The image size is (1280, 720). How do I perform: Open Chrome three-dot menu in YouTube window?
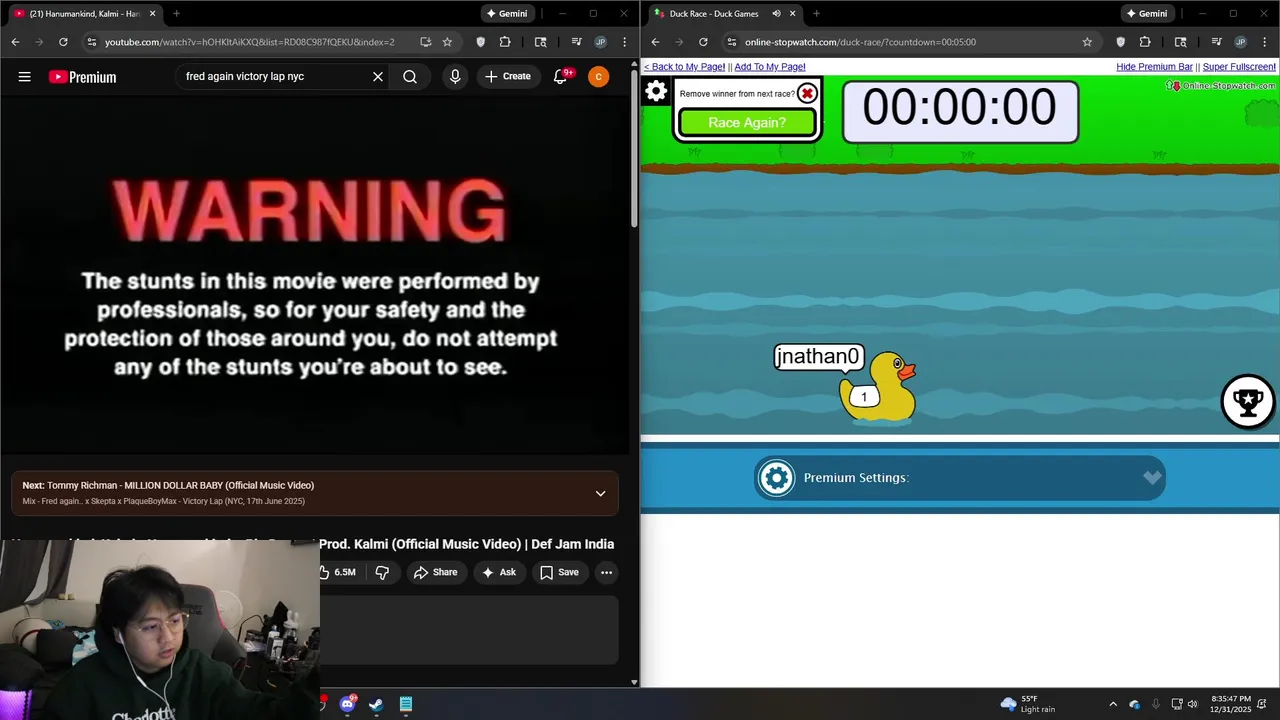click(623, 42)
